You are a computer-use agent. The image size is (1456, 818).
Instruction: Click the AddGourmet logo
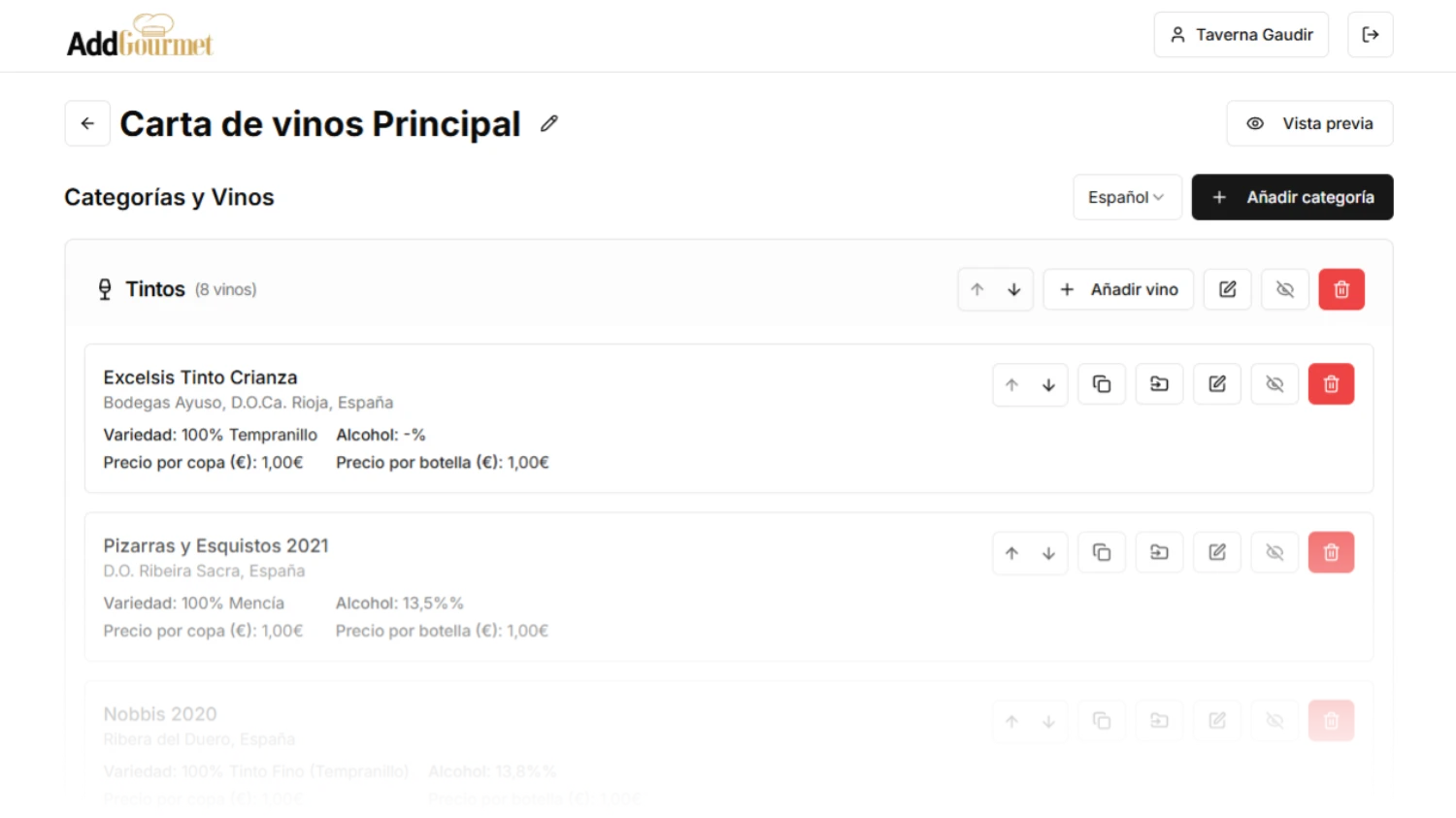pyautogui.click(x=140, y=37)
